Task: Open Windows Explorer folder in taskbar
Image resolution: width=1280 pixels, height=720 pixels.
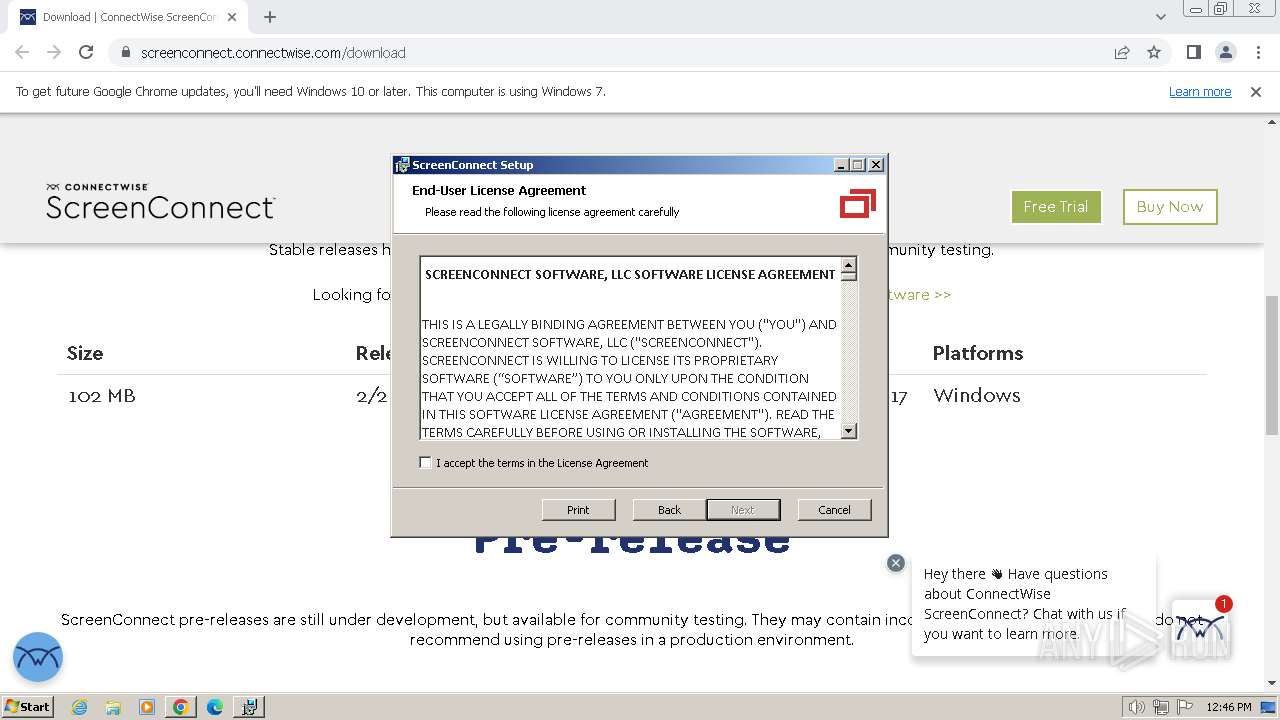Action: [x=113, y=707]
